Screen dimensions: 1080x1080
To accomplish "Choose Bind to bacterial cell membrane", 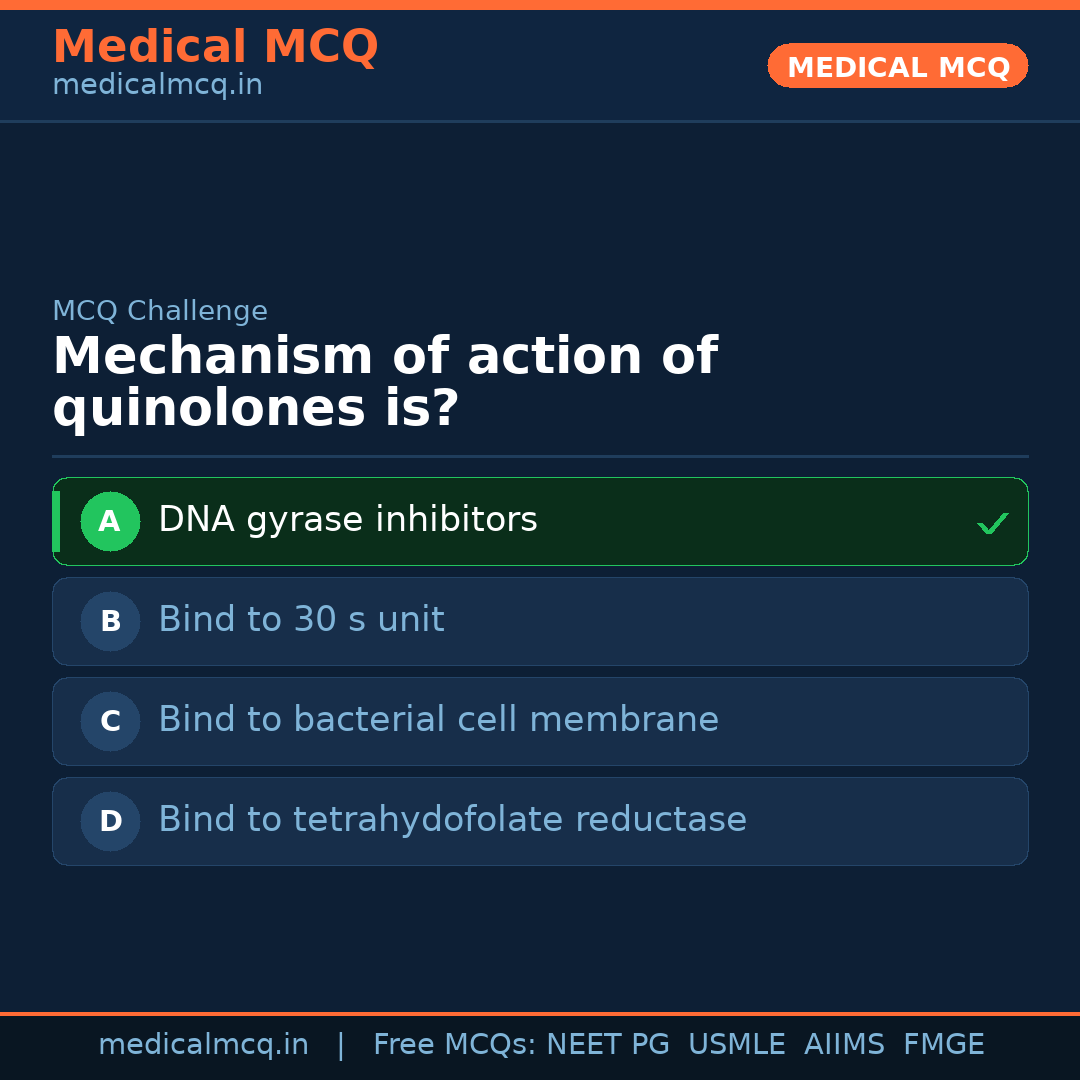I will click(x=438, y=720).
